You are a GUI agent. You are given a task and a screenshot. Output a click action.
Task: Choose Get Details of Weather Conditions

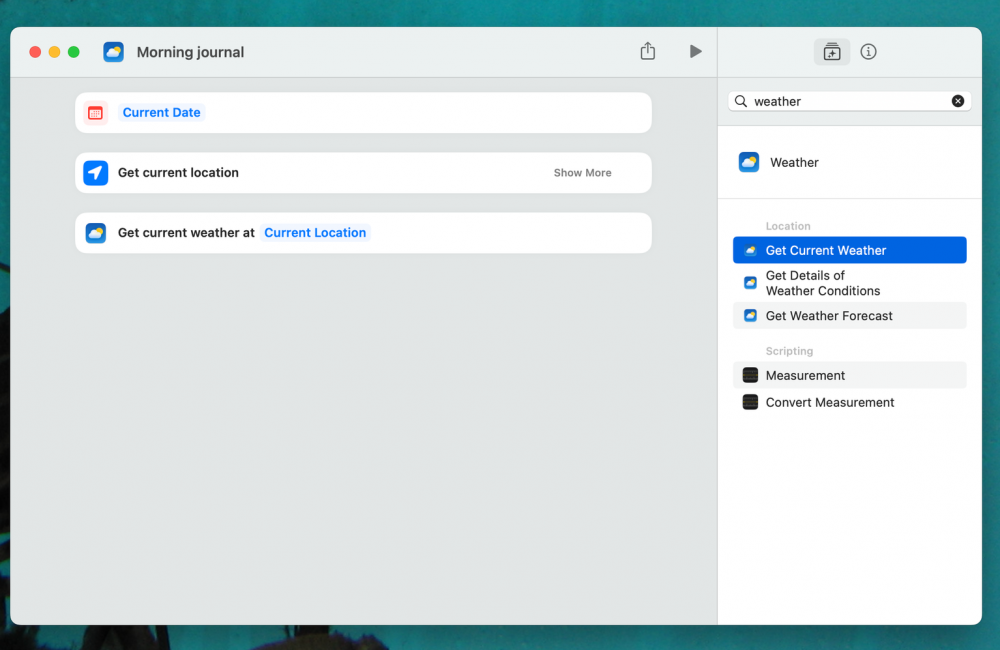click(822, 283)
